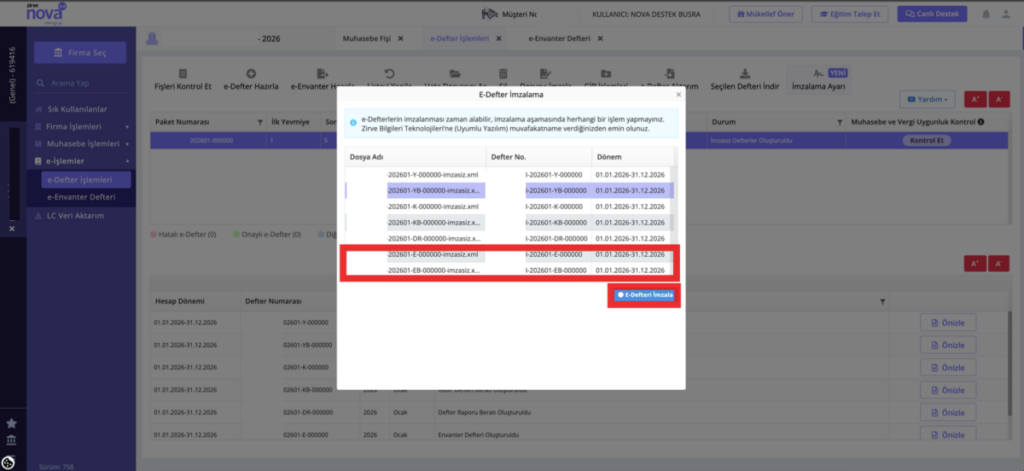
Task: Open Sık Kullanılanlar in sidebar
Action: click(77, 109)
